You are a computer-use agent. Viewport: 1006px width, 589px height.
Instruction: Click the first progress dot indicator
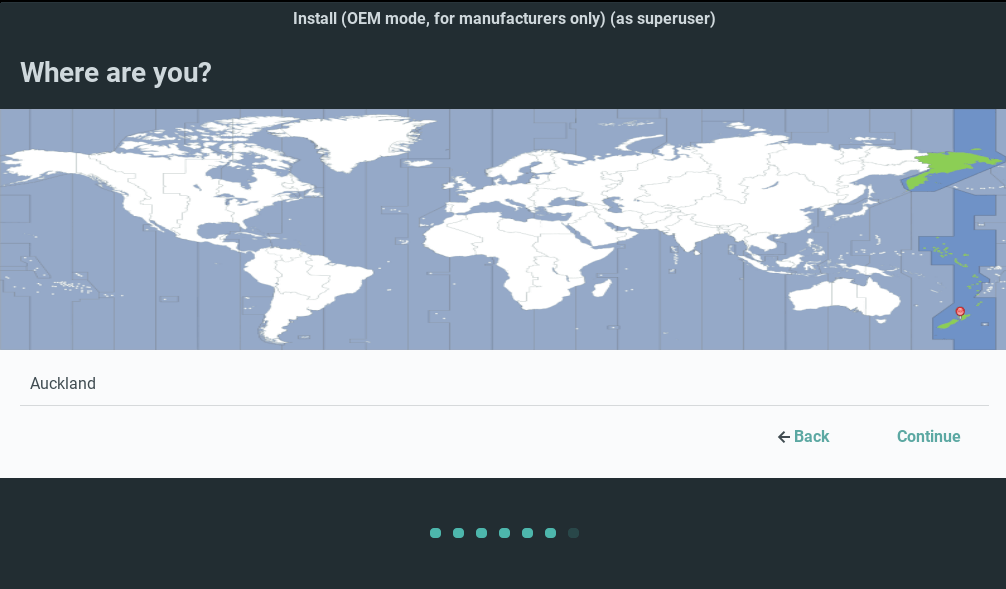click(435, 533)
